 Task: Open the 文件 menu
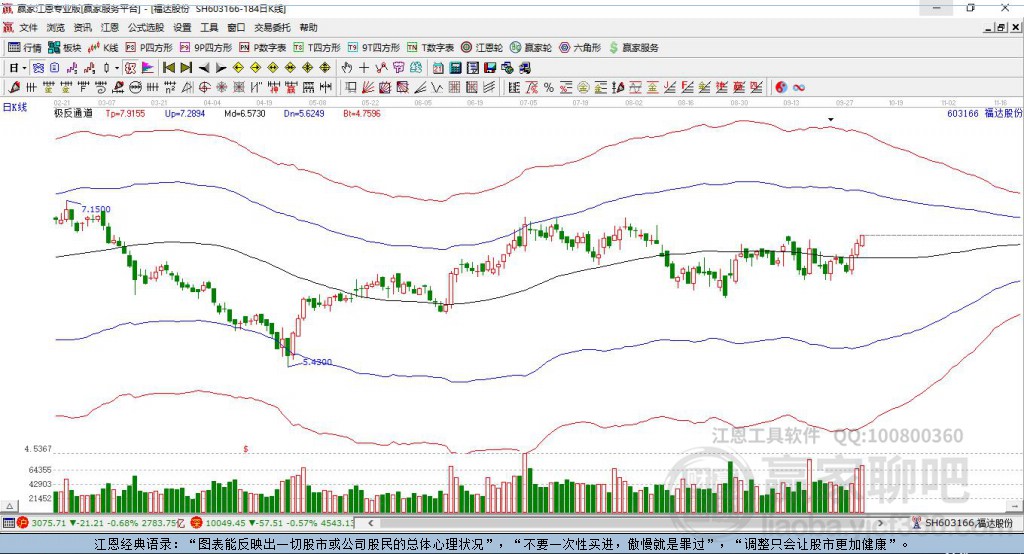coord(28,27)
